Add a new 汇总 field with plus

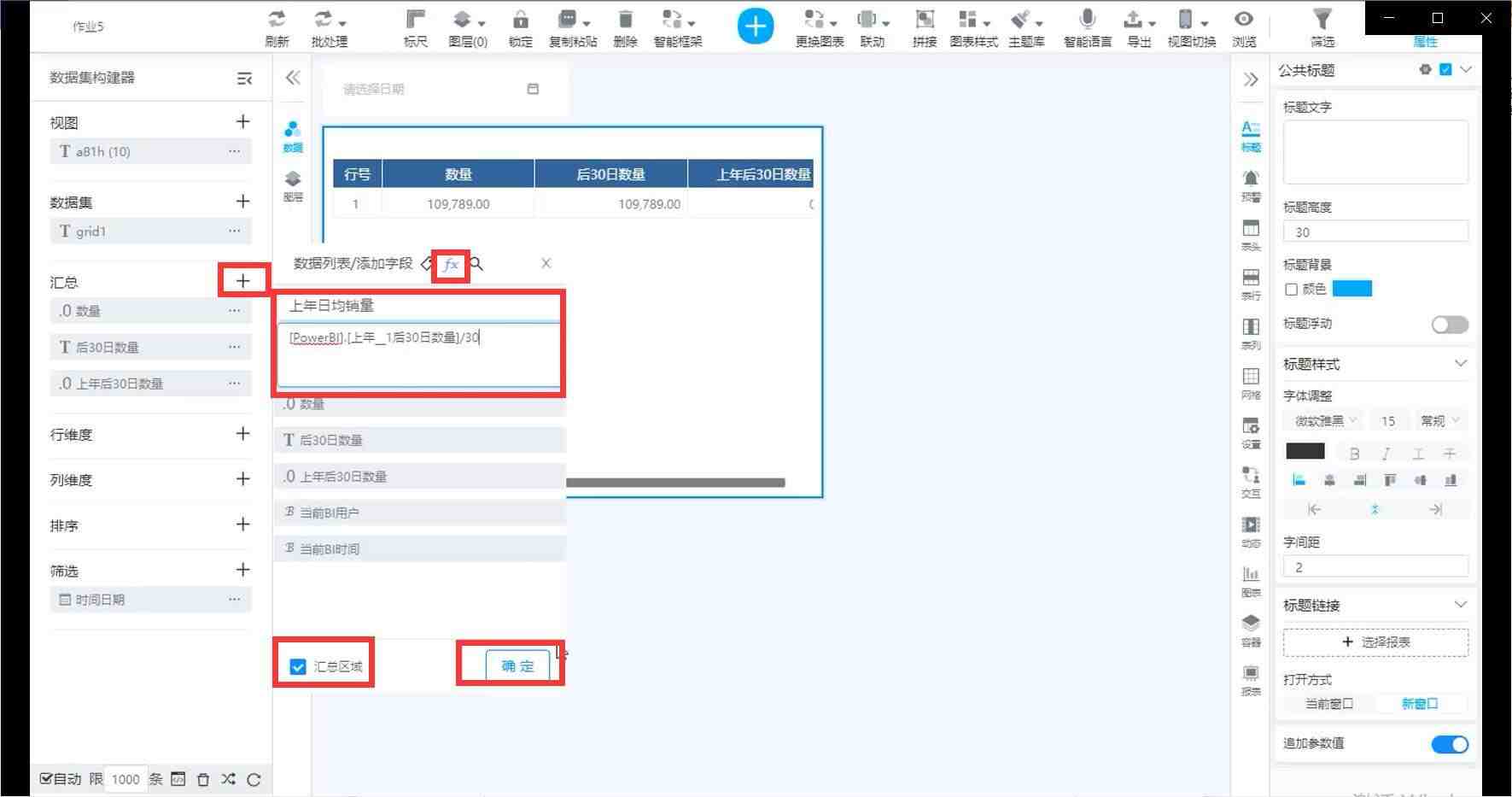[242, 280]
